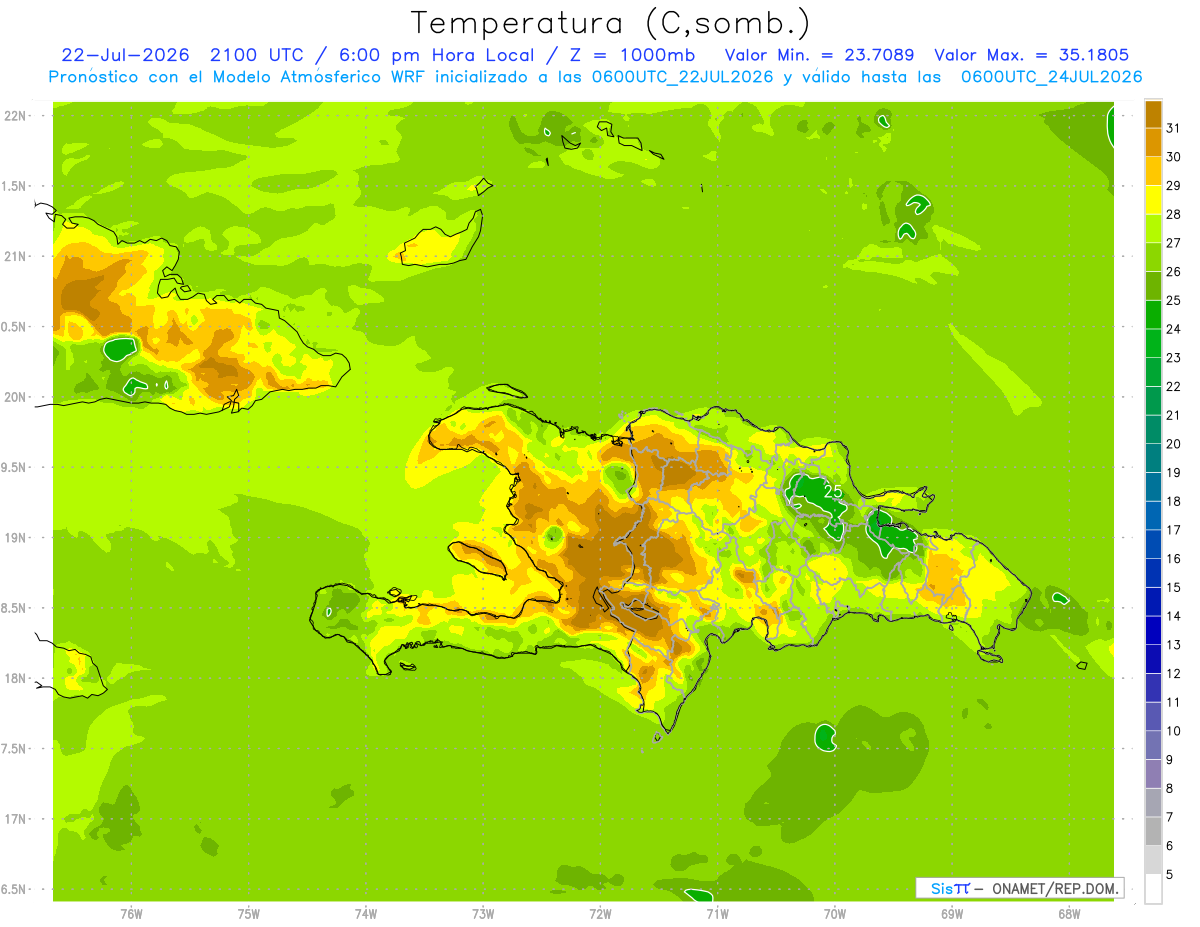Click the "69W" longitude axis label
Image resolution: width=1200 pixels, height=927 pixels.
952,913
